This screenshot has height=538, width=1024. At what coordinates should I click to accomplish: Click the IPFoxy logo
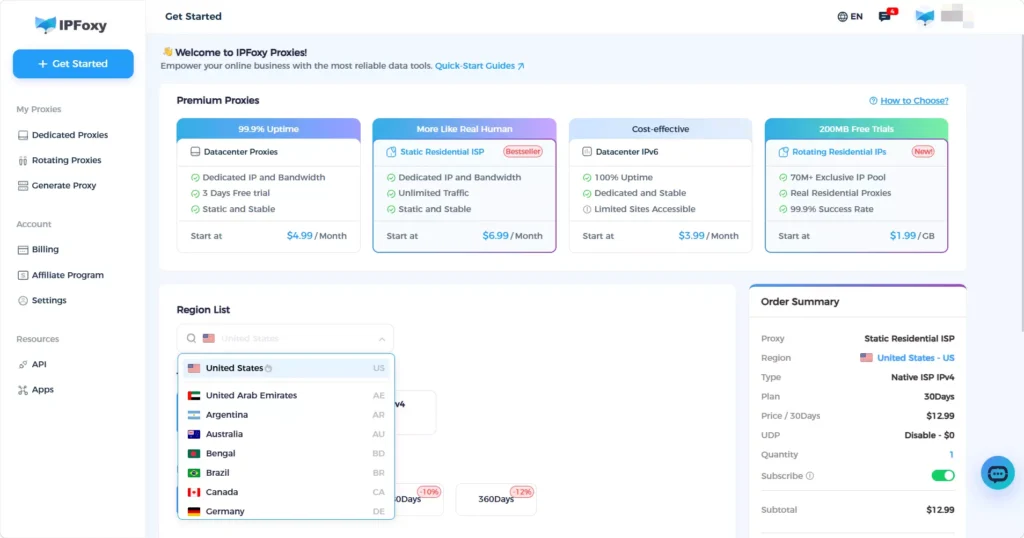click(71, 25)
